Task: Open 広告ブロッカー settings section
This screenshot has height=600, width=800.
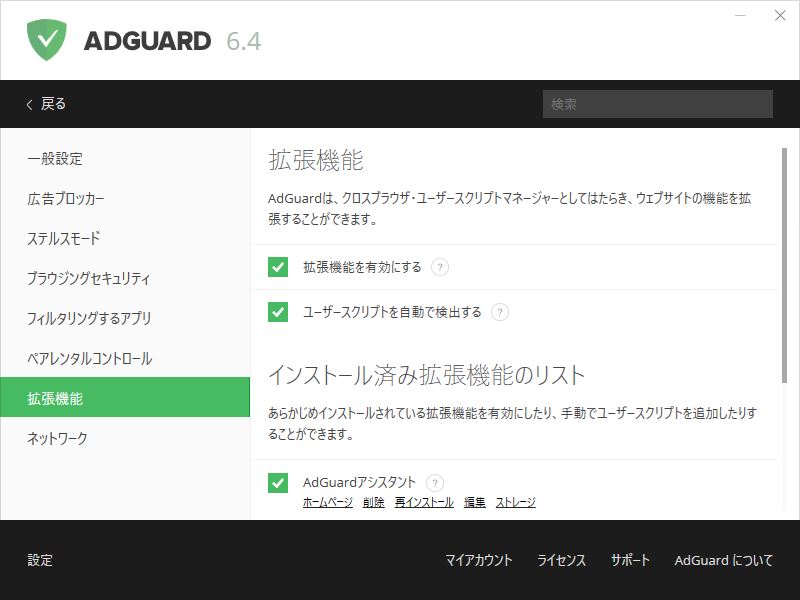Action: 125,198
